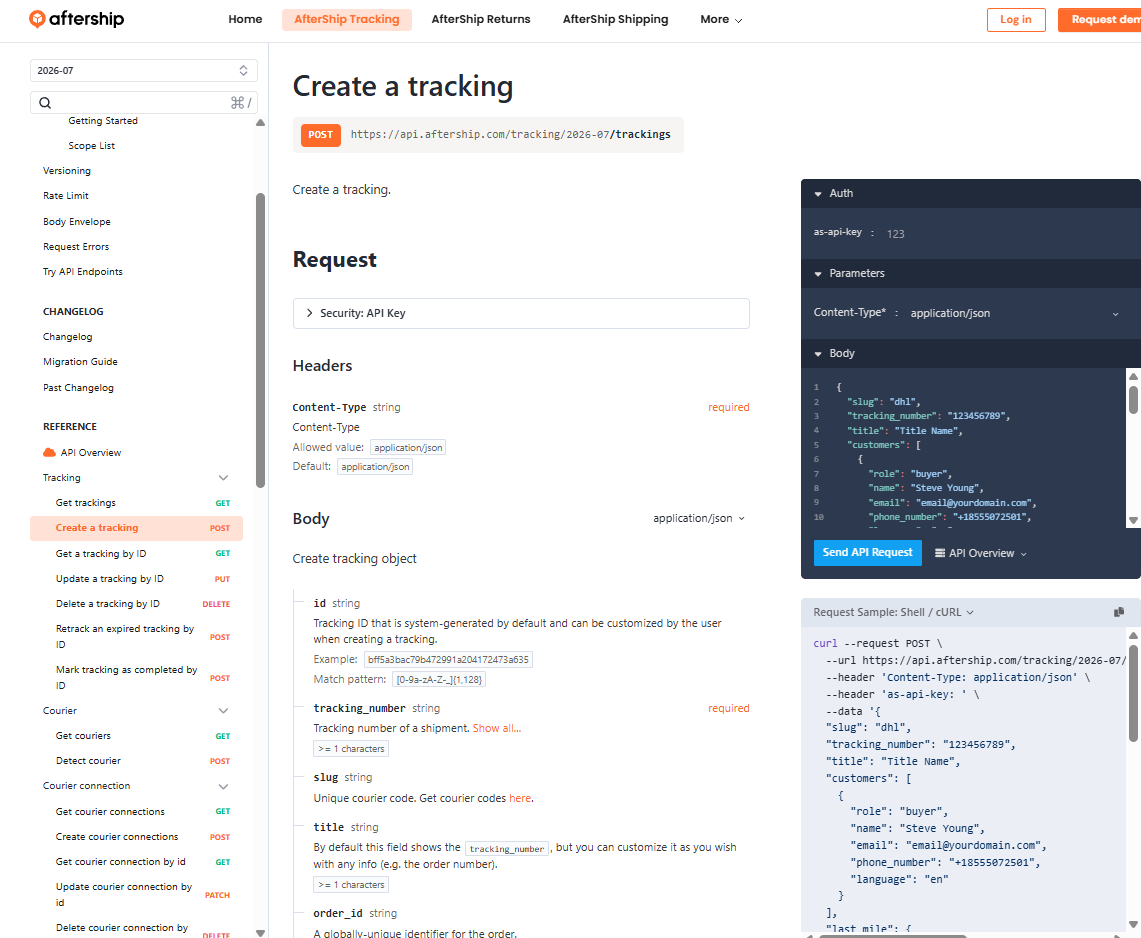Click the scroll-up arrow atop sidebar scrollbar
This screenshot has height=938, width=1141.
(261, 123)
